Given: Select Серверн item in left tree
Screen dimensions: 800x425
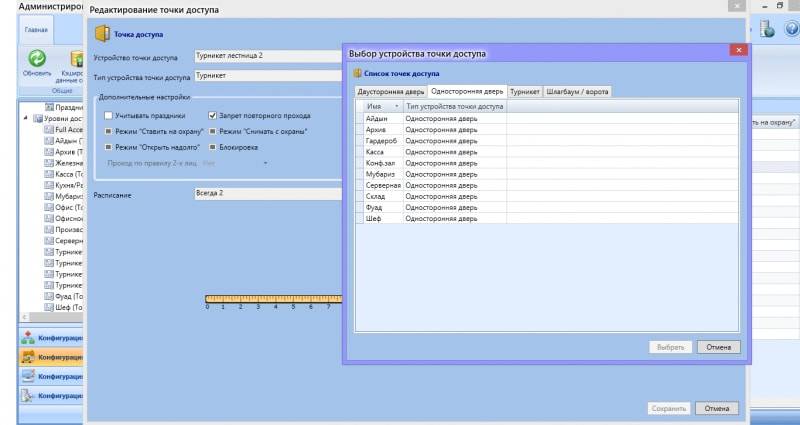Looking at the screenshot, I should (x=69, y=241).
